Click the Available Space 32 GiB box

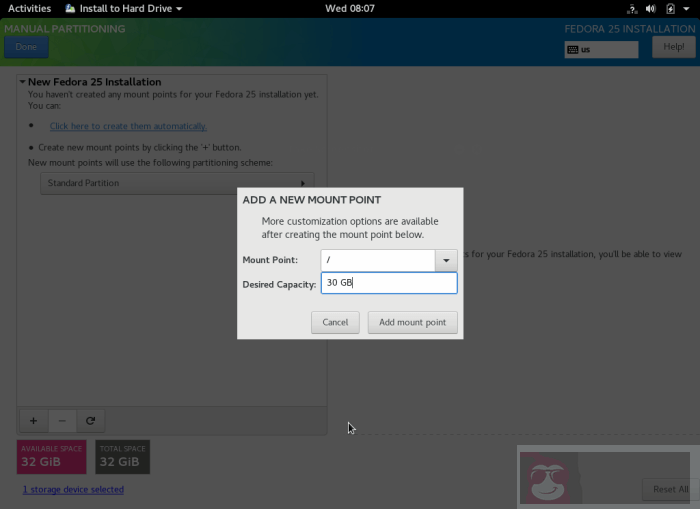(52, 457)
